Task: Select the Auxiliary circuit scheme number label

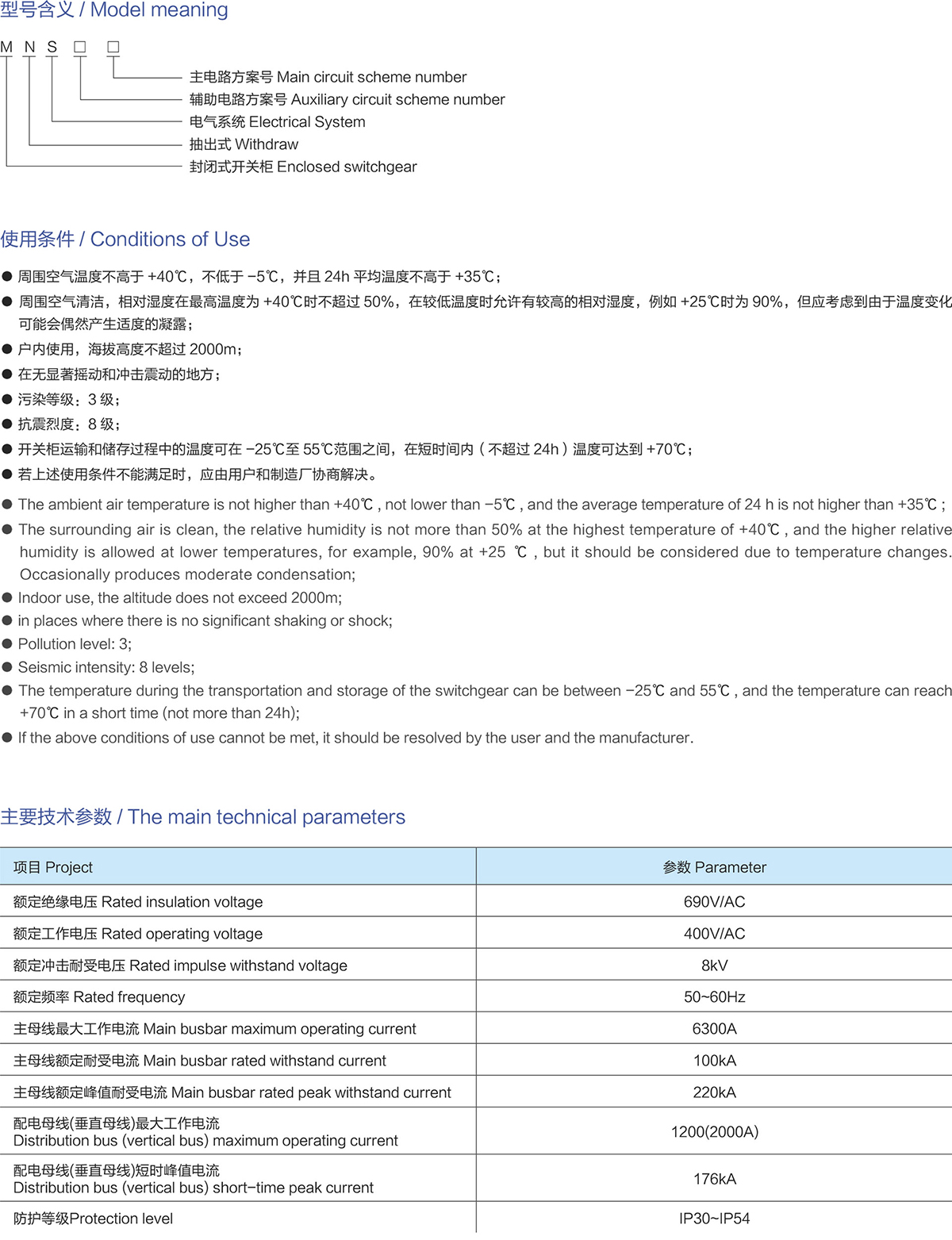Action: click(347, 99)
